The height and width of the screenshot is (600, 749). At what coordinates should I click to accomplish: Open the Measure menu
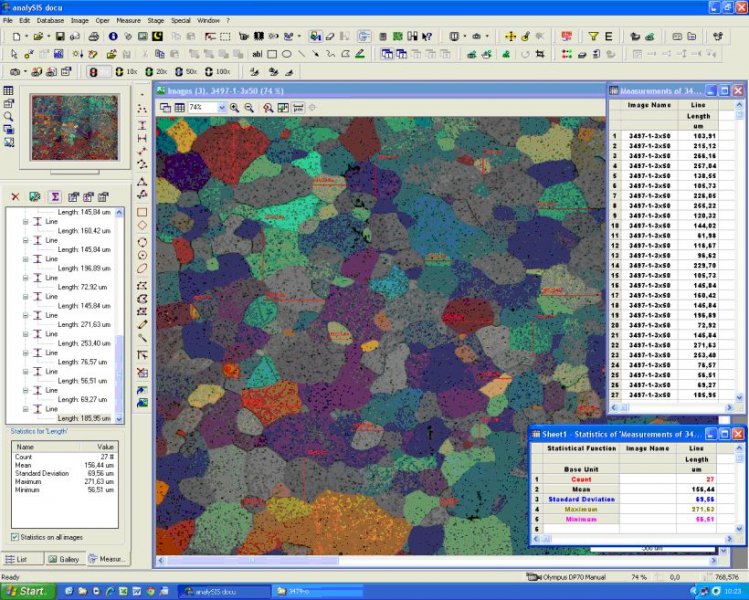tap(128, 21)
